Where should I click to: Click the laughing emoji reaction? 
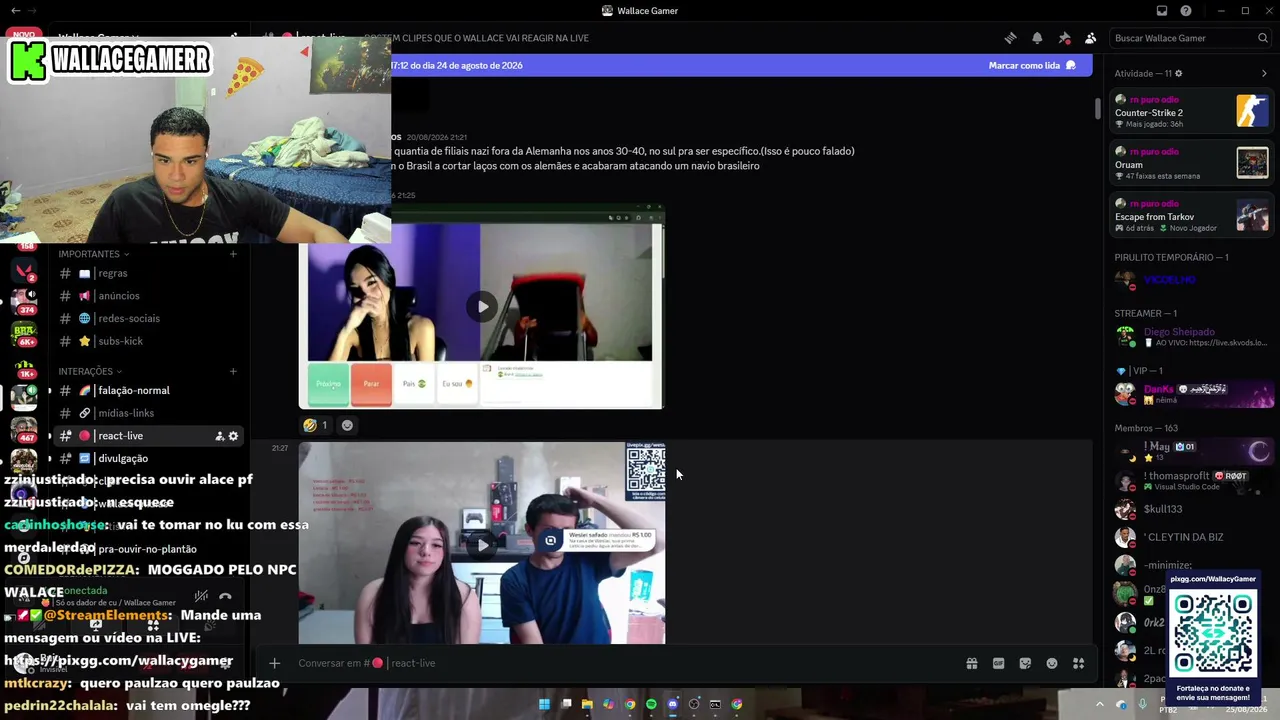316,425
